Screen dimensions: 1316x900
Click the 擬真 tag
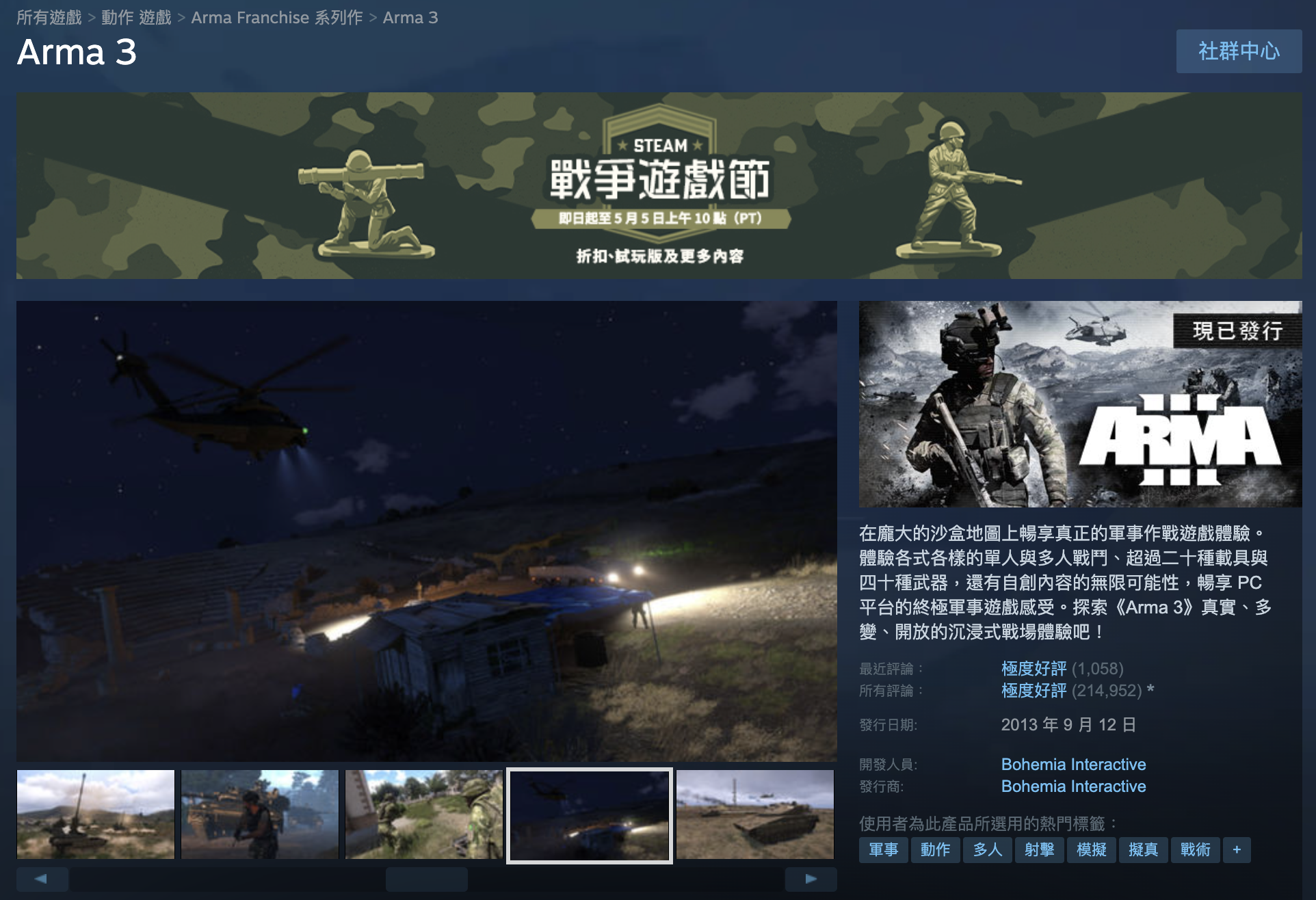[1143, 850]
